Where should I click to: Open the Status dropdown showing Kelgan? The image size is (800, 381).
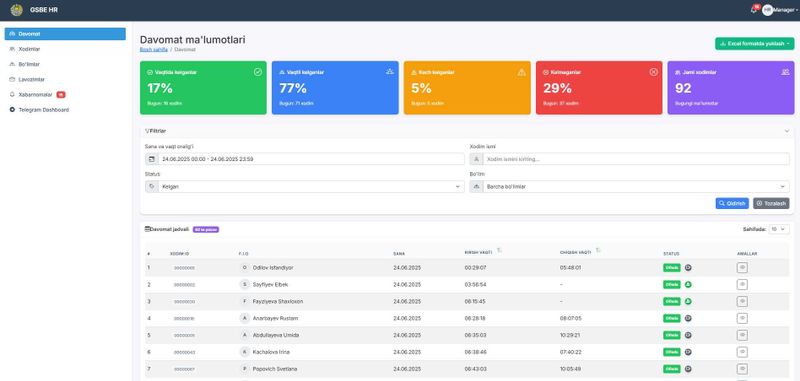(x=305, y=187)
